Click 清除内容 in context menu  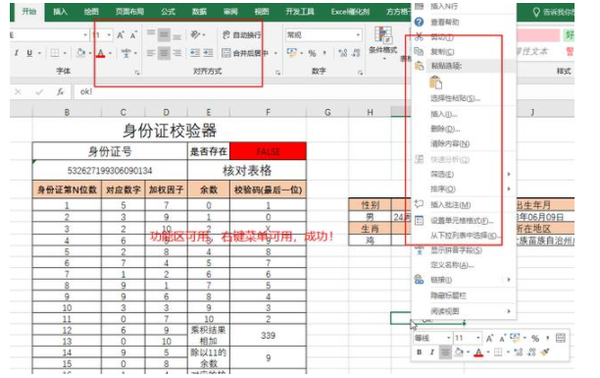tap(450, 144)
